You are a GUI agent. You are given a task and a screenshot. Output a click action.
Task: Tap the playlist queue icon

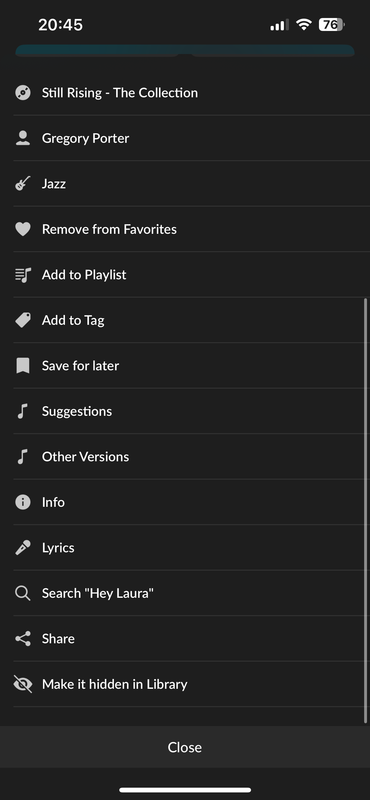tap(22, 275)
